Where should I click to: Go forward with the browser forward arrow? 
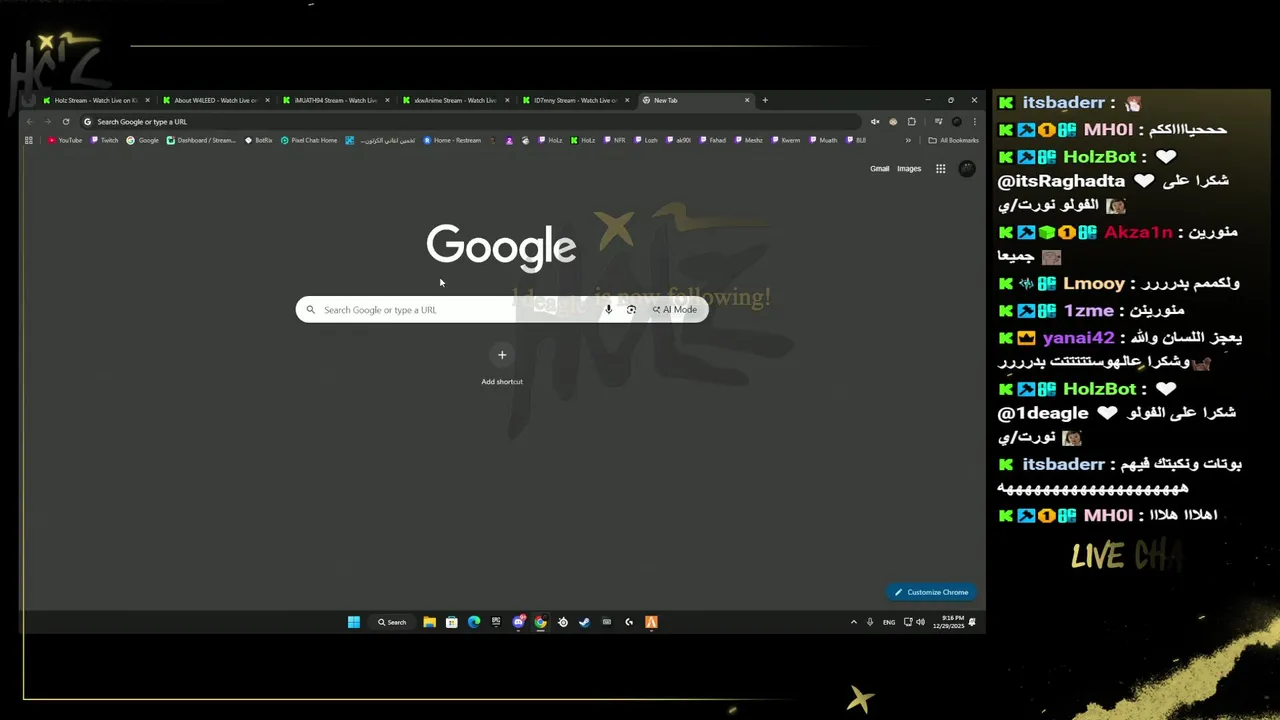point(47,122)
